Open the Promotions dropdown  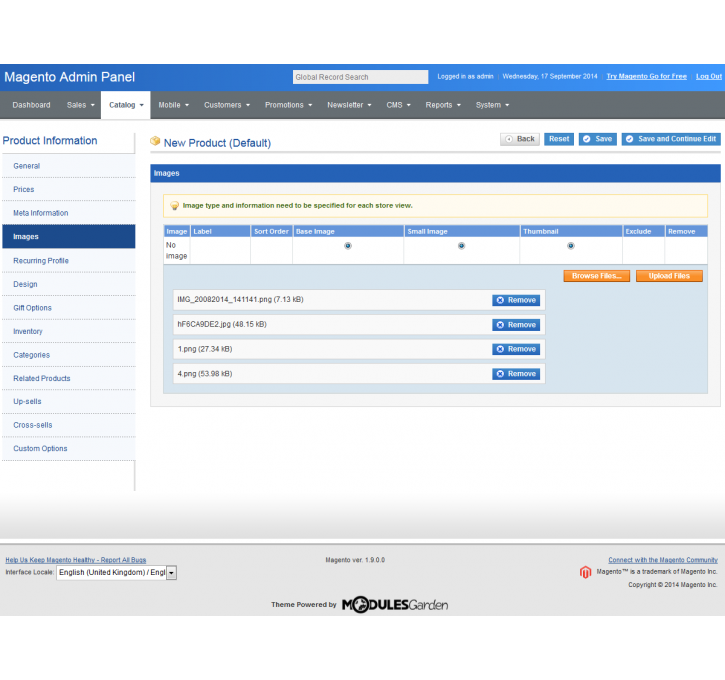[288, 105]
